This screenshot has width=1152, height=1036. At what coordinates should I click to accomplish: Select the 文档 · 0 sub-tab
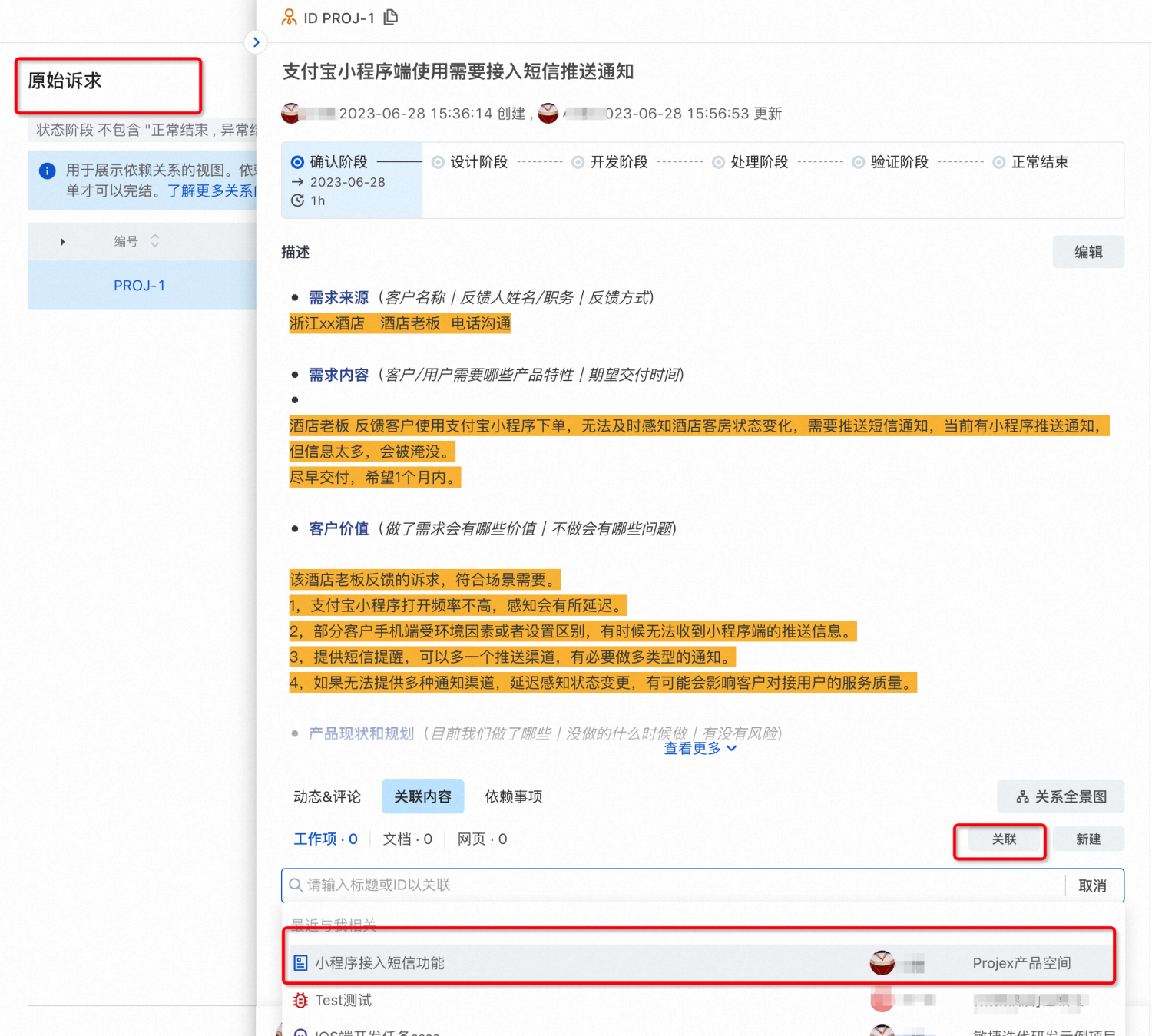(x=408, y=839)
